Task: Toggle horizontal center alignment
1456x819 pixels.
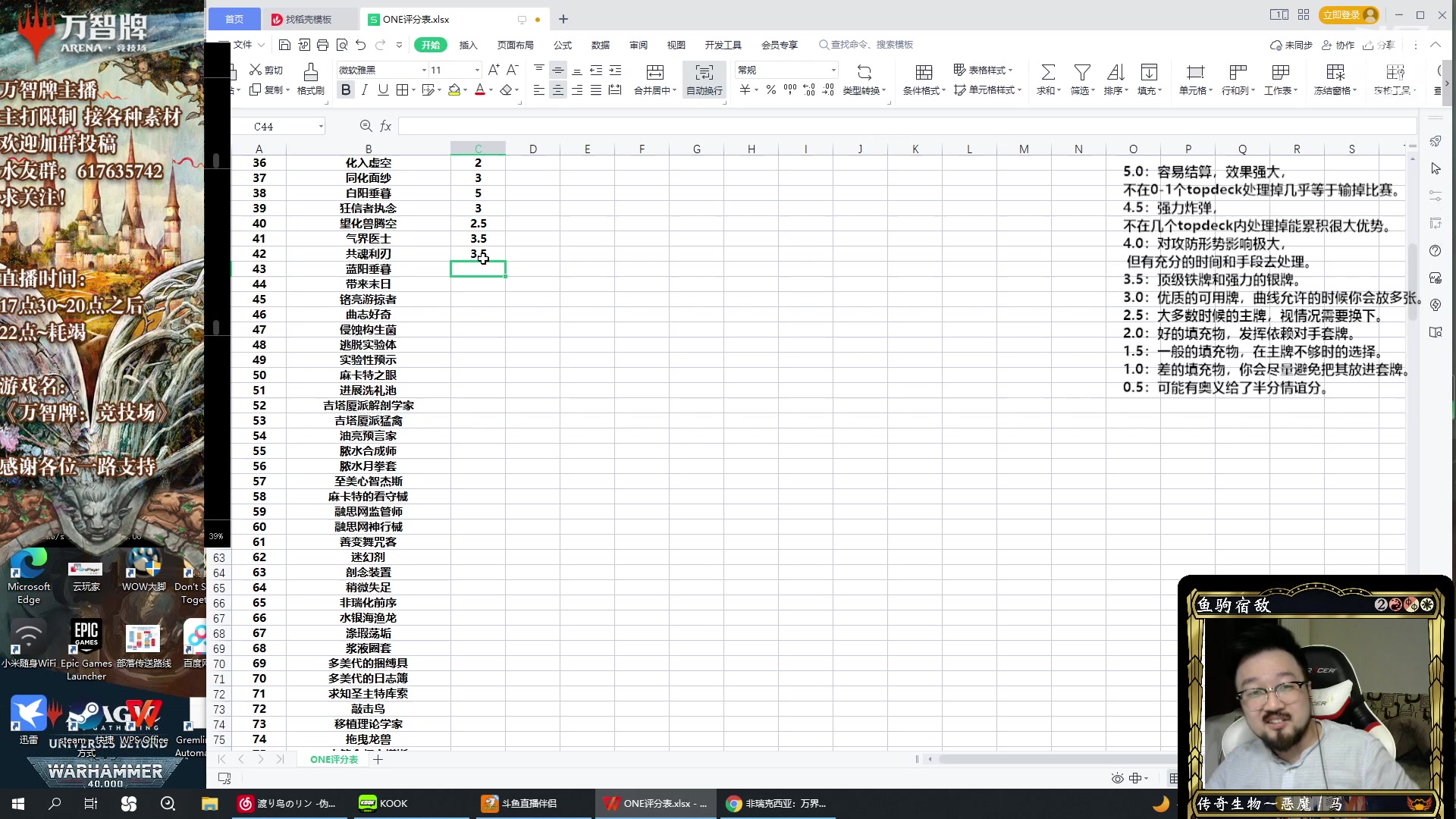Action: point(558,89)
